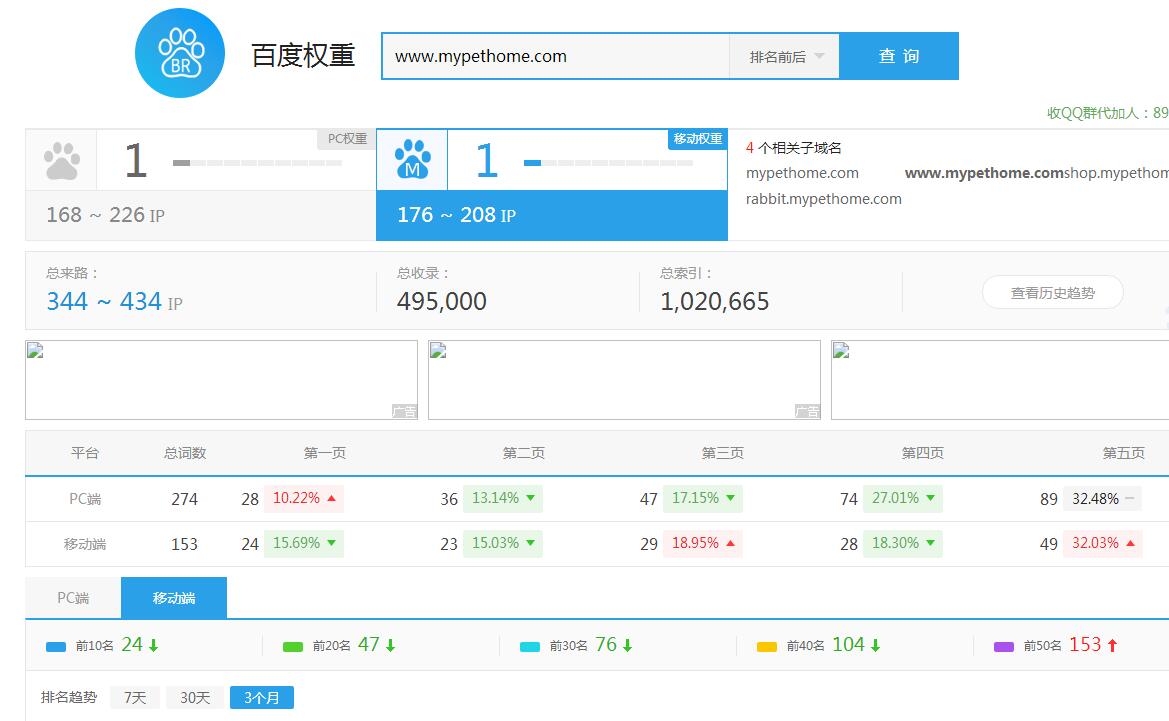Toggle the yellow 前40名 legend swatch
This screenshot has height=721, width=1169.
coord(767,646)
